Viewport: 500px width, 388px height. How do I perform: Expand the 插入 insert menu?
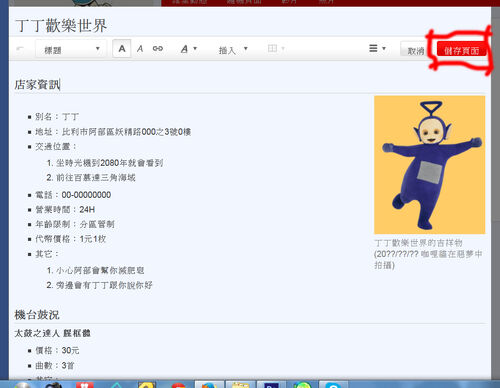pos(233,50)
